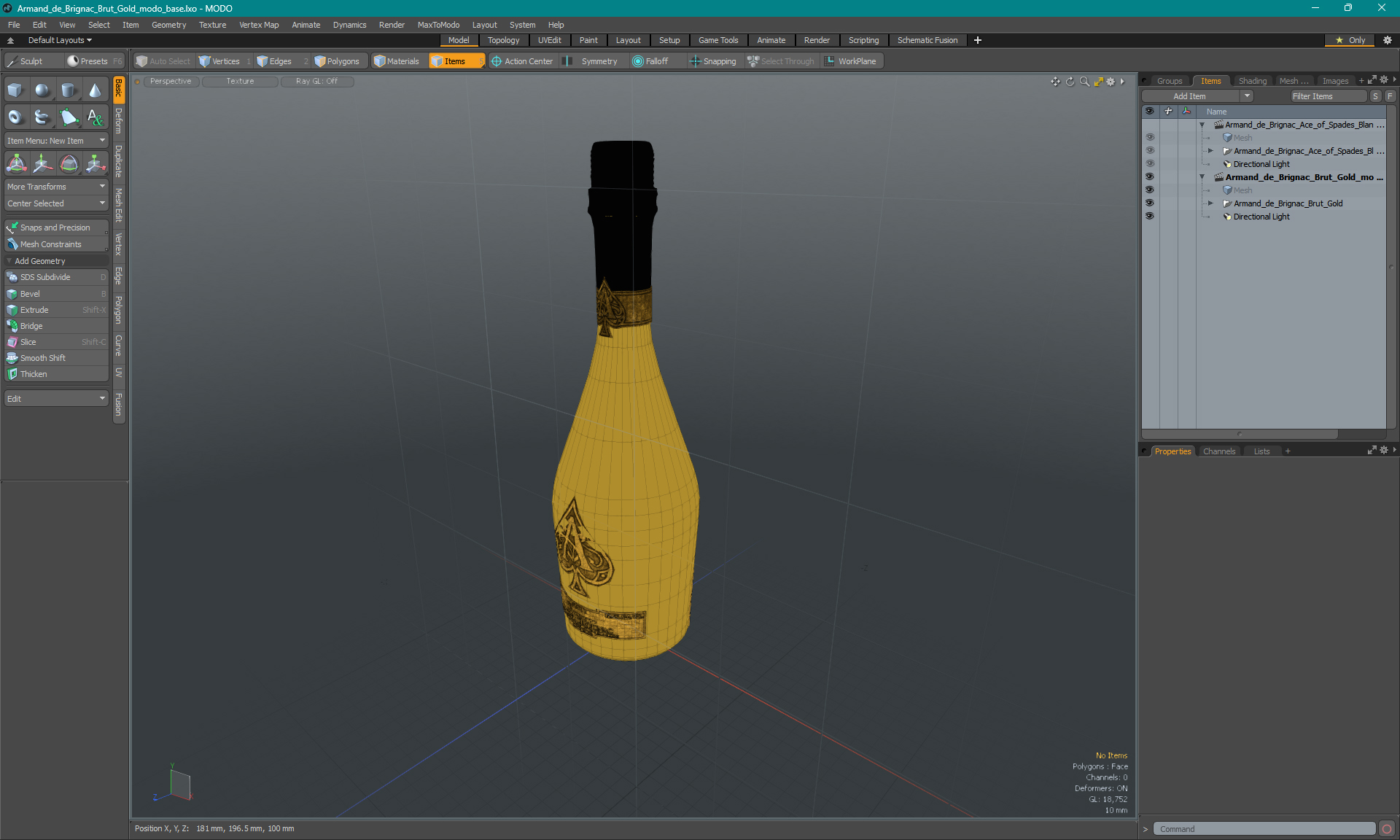Click the Only star button

[x=1350, y=40]
